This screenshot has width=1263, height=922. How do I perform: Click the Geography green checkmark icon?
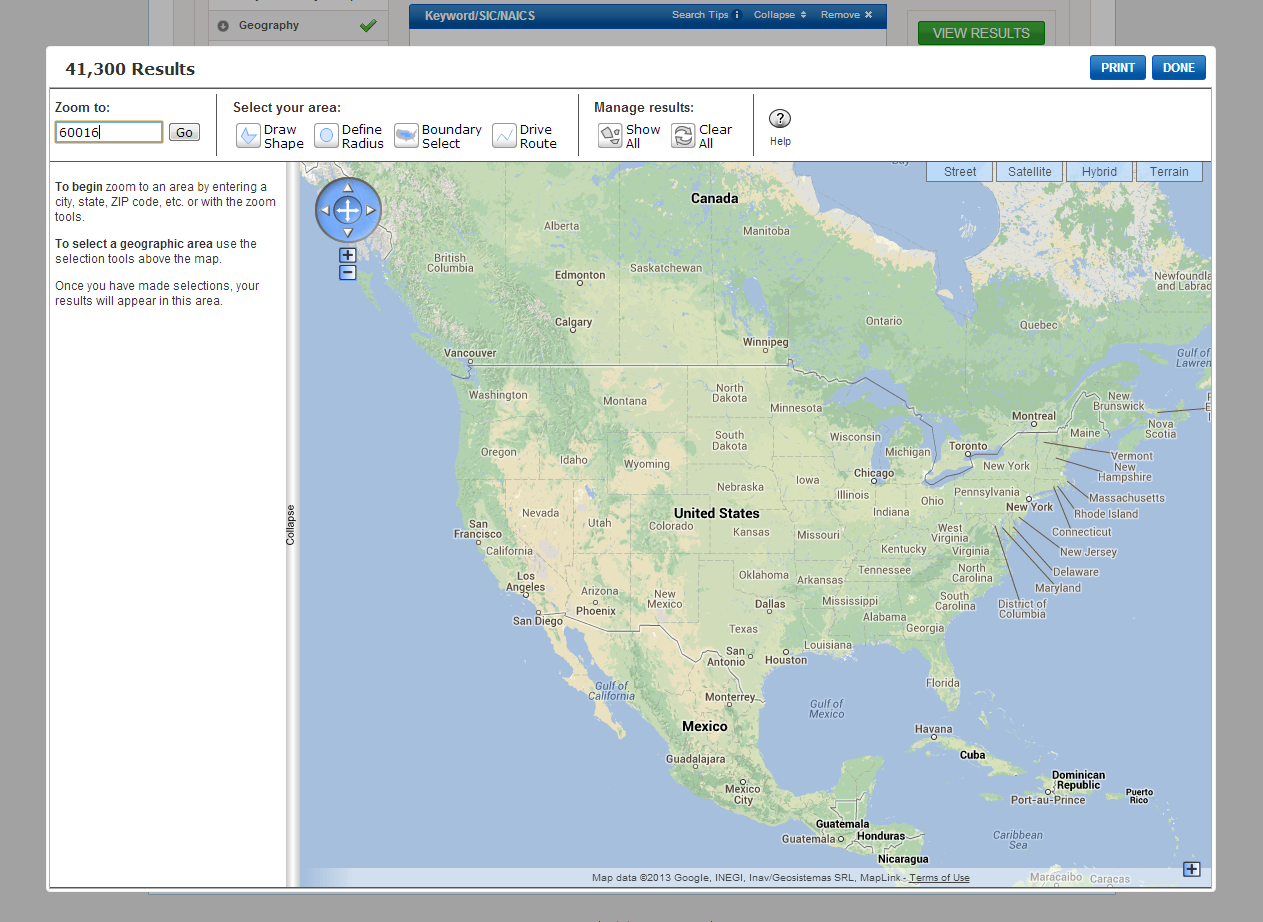[369, 26]
